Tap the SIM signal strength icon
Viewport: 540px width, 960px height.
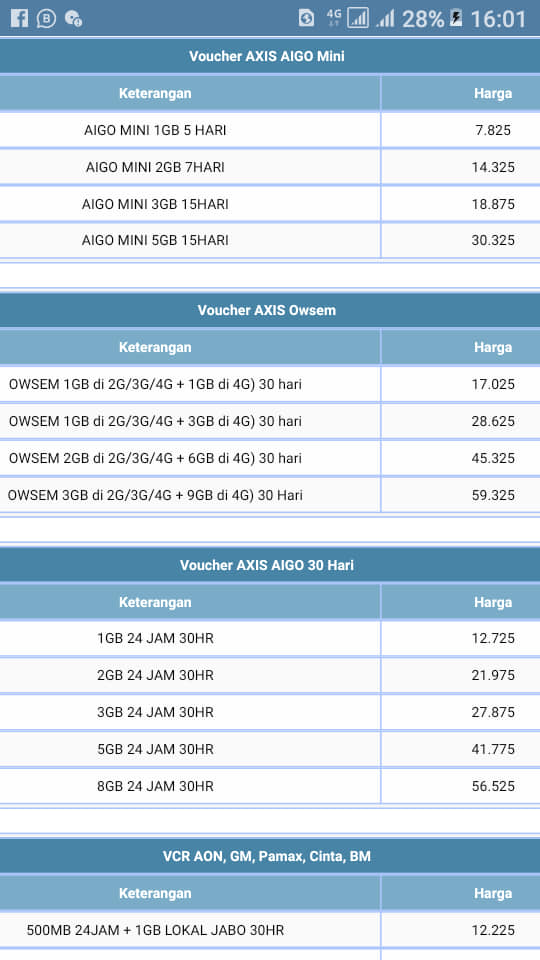click(x=358, y=18)
